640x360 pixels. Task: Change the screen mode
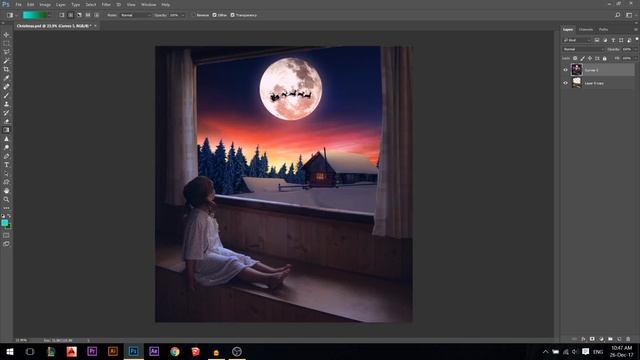click(x=6, y=244)
